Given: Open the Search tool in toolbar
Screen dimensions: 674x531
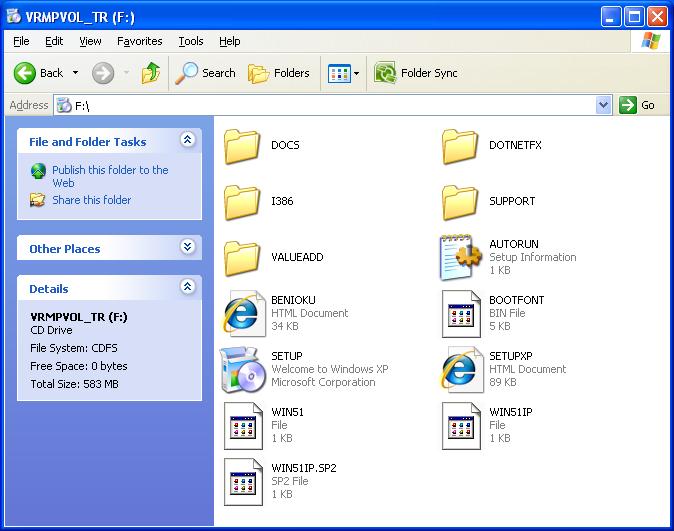Looking at the screenshot, I should click(205, 73).
